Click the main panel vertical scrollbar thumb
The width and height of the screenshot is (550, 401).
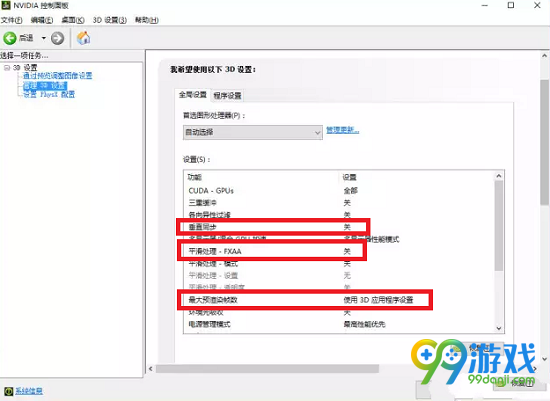coord(544,142)
